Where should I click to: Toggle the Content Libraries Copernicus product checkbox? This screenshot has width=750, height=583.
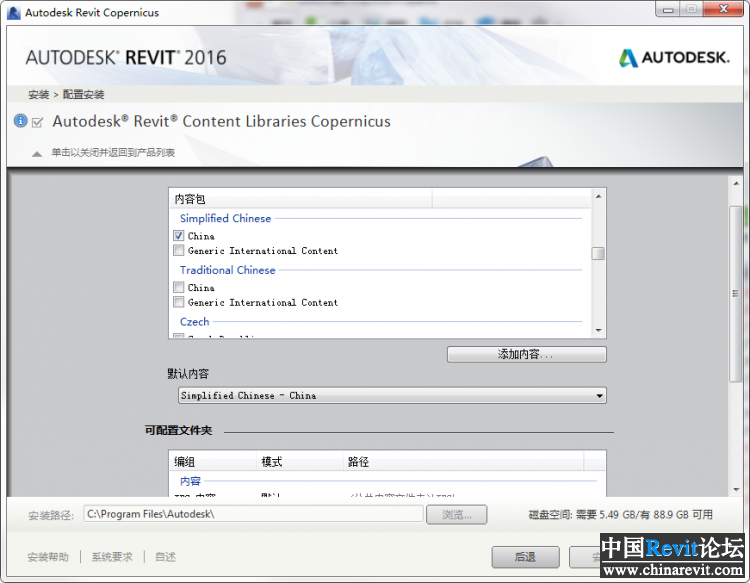(37, 122)
